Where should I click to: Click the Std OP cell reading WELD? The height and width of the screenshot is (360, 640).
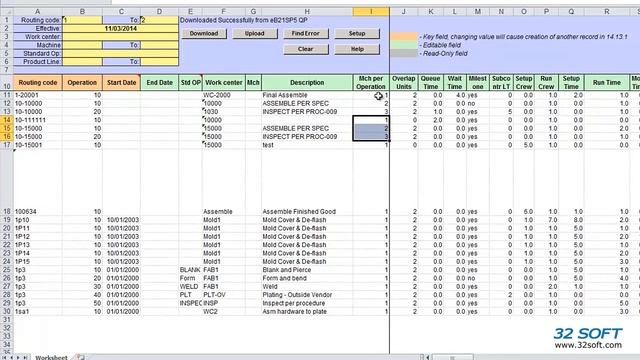click(x=191, y=287)
